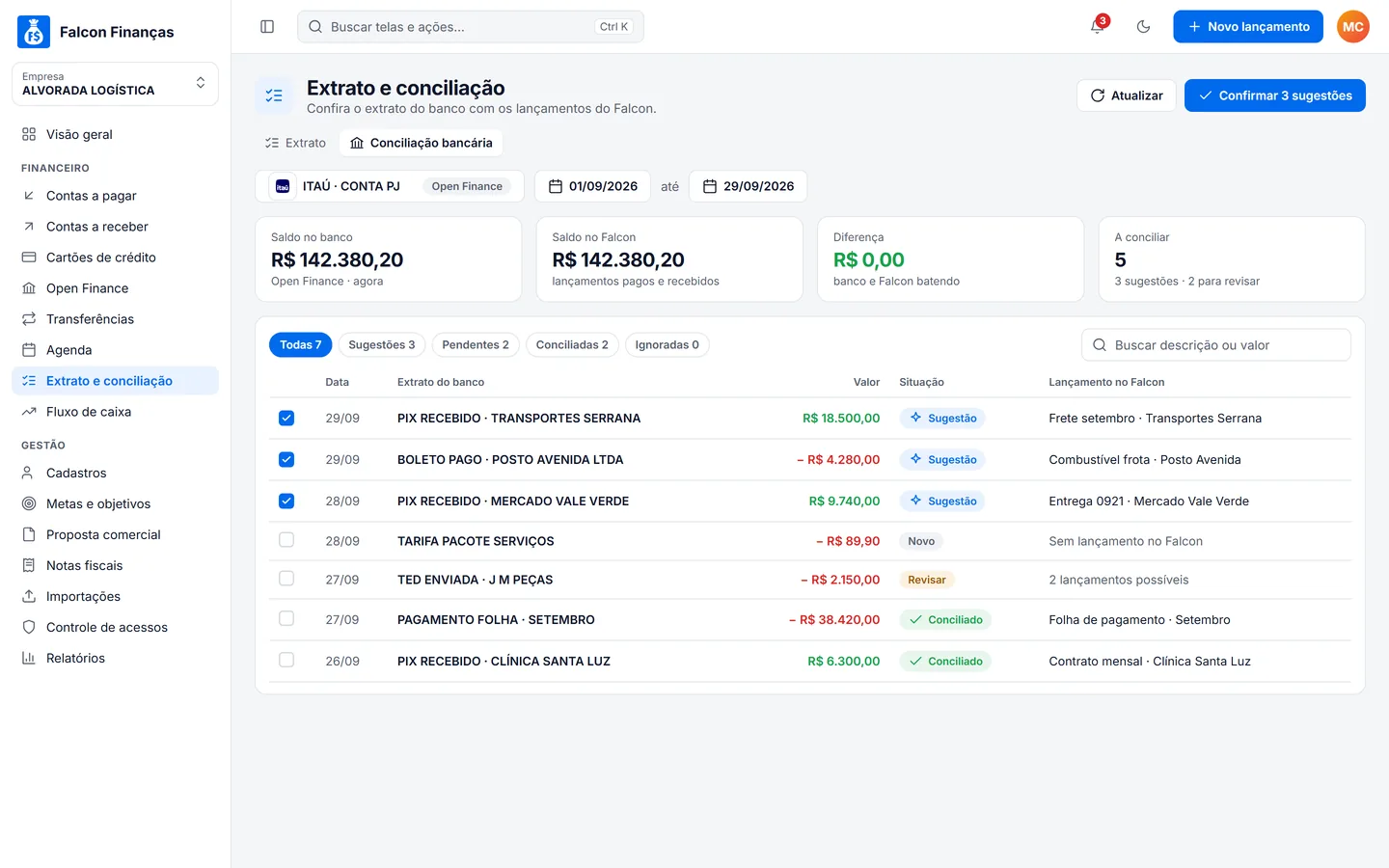1389x868 pixels.
Task: Open the Itaú Conta PJ account selector
Action: coord(390,186)
